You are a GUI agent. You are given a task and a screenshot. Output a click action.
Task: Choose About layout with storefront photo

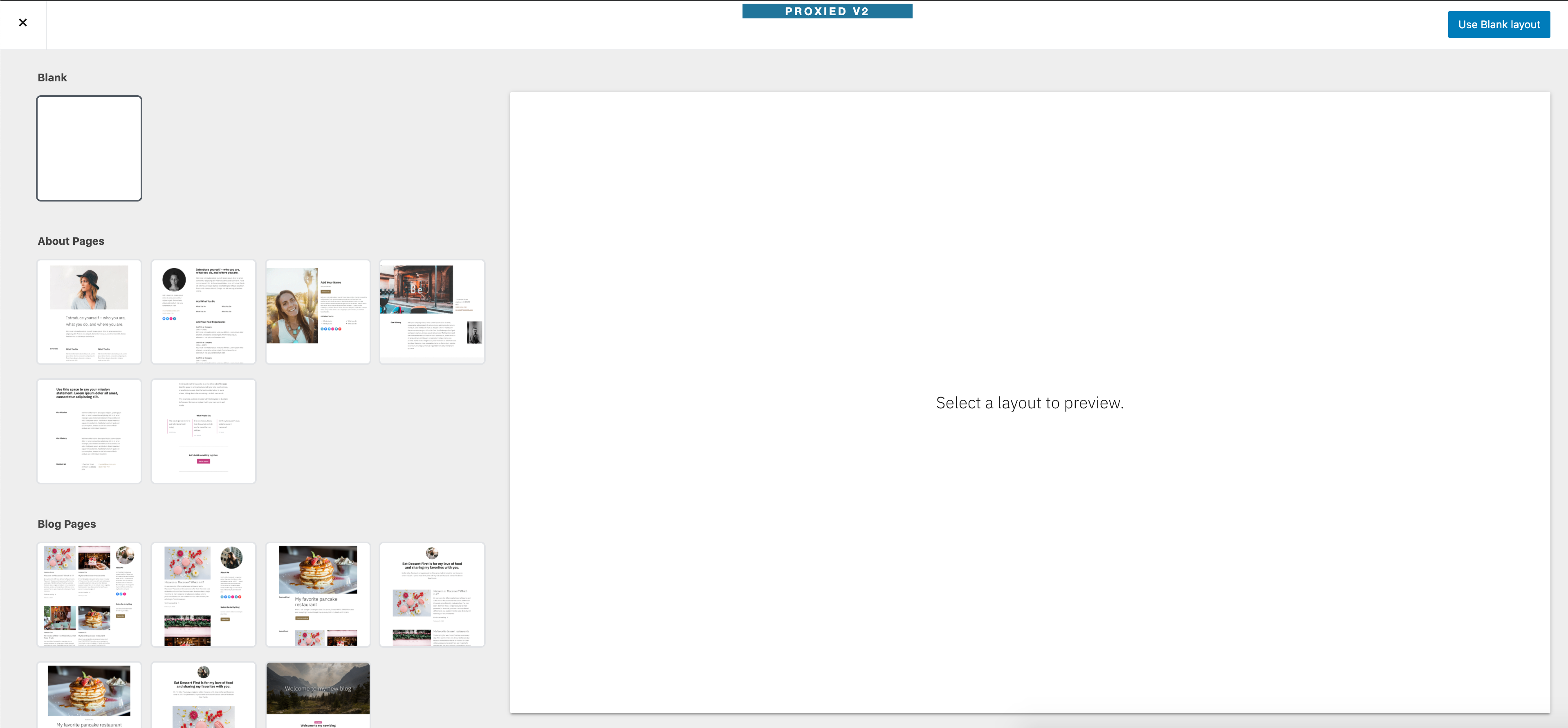432,311
